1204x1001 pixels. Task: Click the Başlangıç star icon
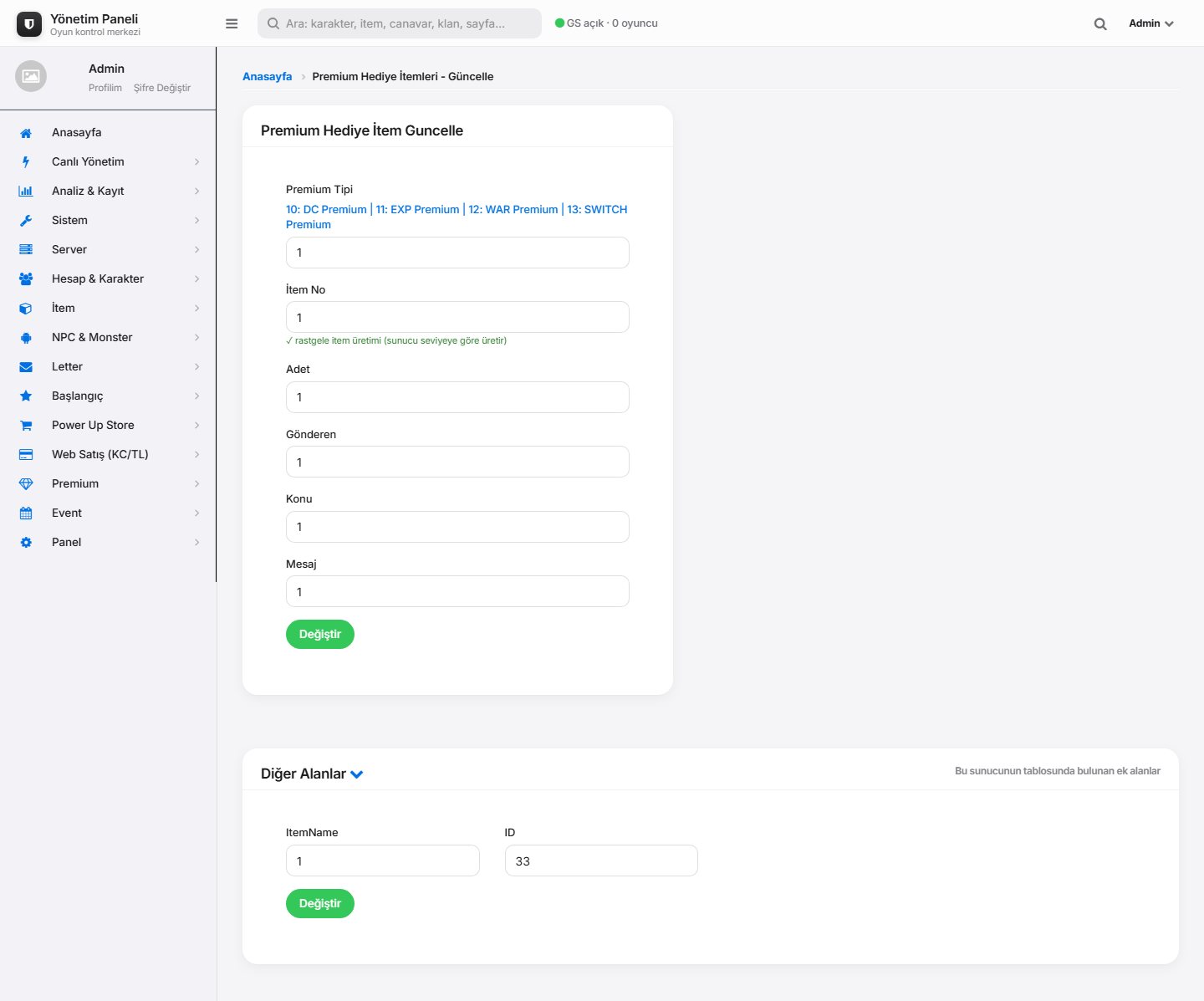point(26,396)
